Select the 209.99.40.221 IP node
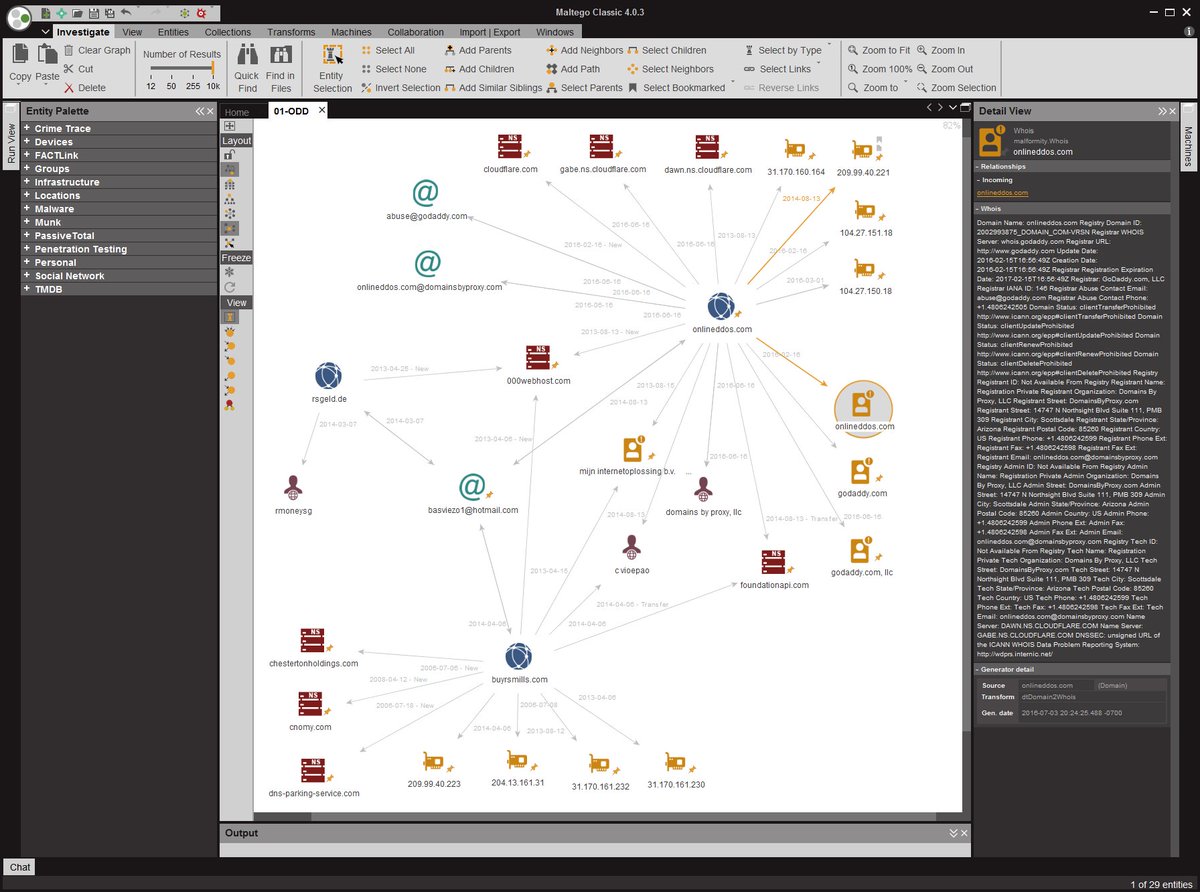The image size is (1200, 892). pyautogui.click(x=863, y=150)
